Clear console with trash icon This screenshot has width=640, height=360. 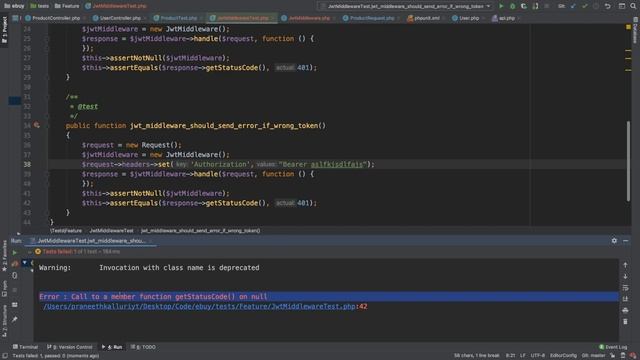point(625,322)
